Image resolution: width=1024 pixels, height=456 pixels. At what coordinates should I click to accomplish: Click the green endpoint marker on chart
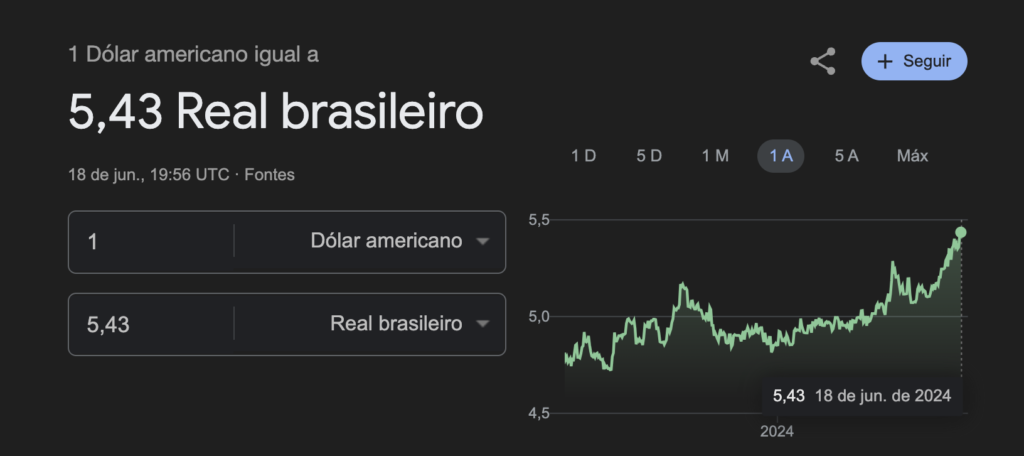(x=961, y=232)
